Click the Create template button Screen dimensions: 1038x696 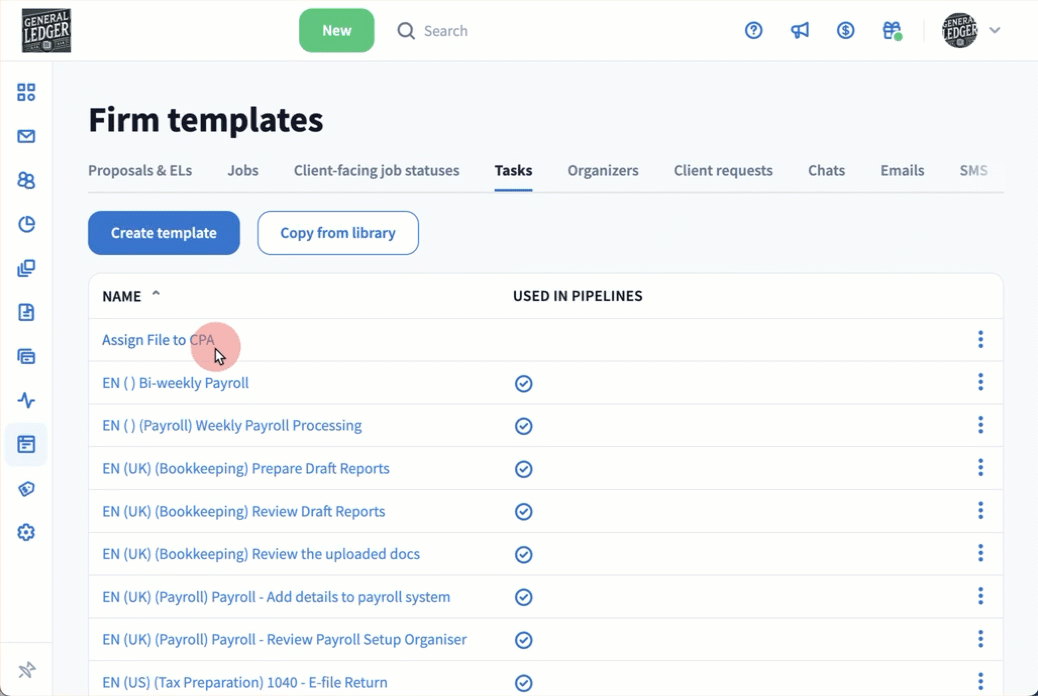pyautogui.click(x=164, y=233)
